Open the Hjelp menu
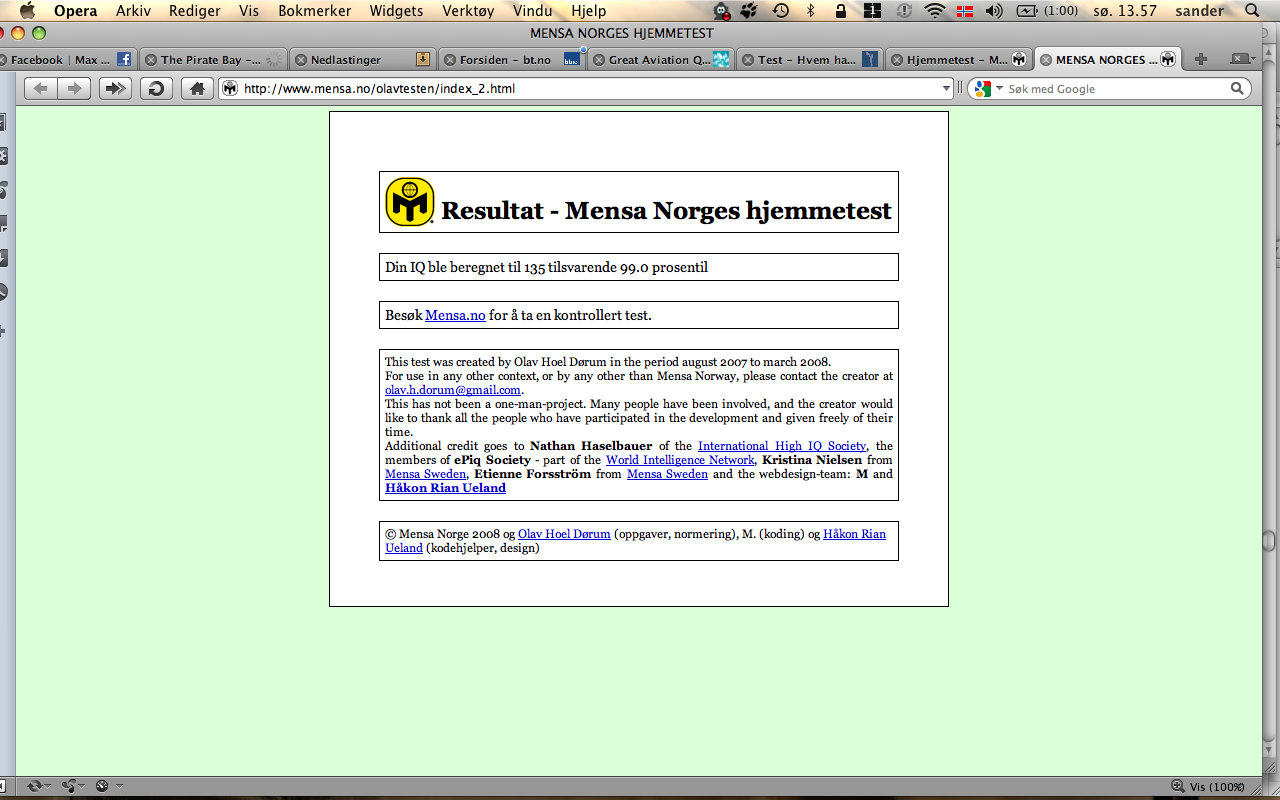 pyautogui.click(x=588, y=11)
